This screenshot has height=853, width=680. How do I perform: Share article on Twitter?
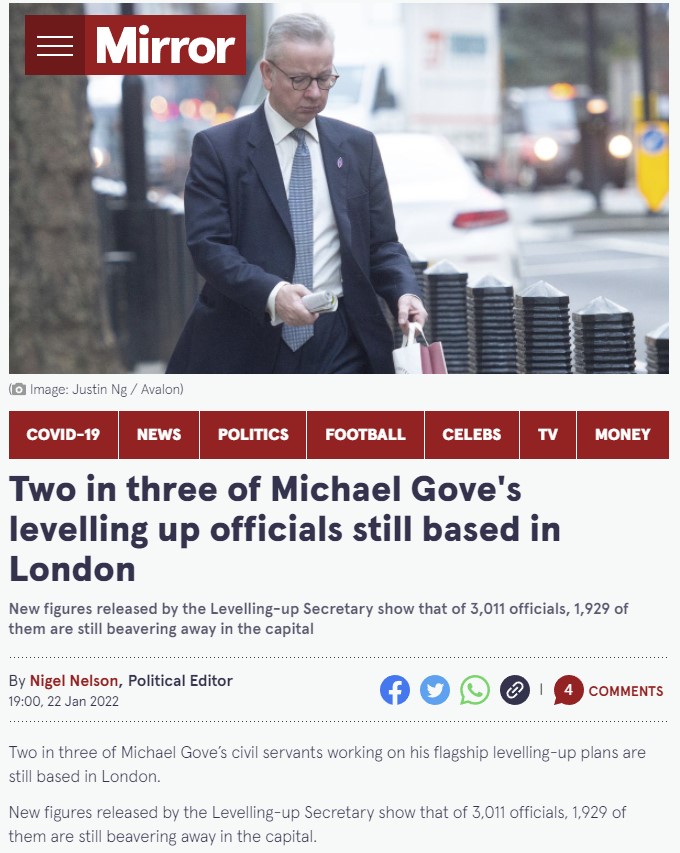(435, 690)
